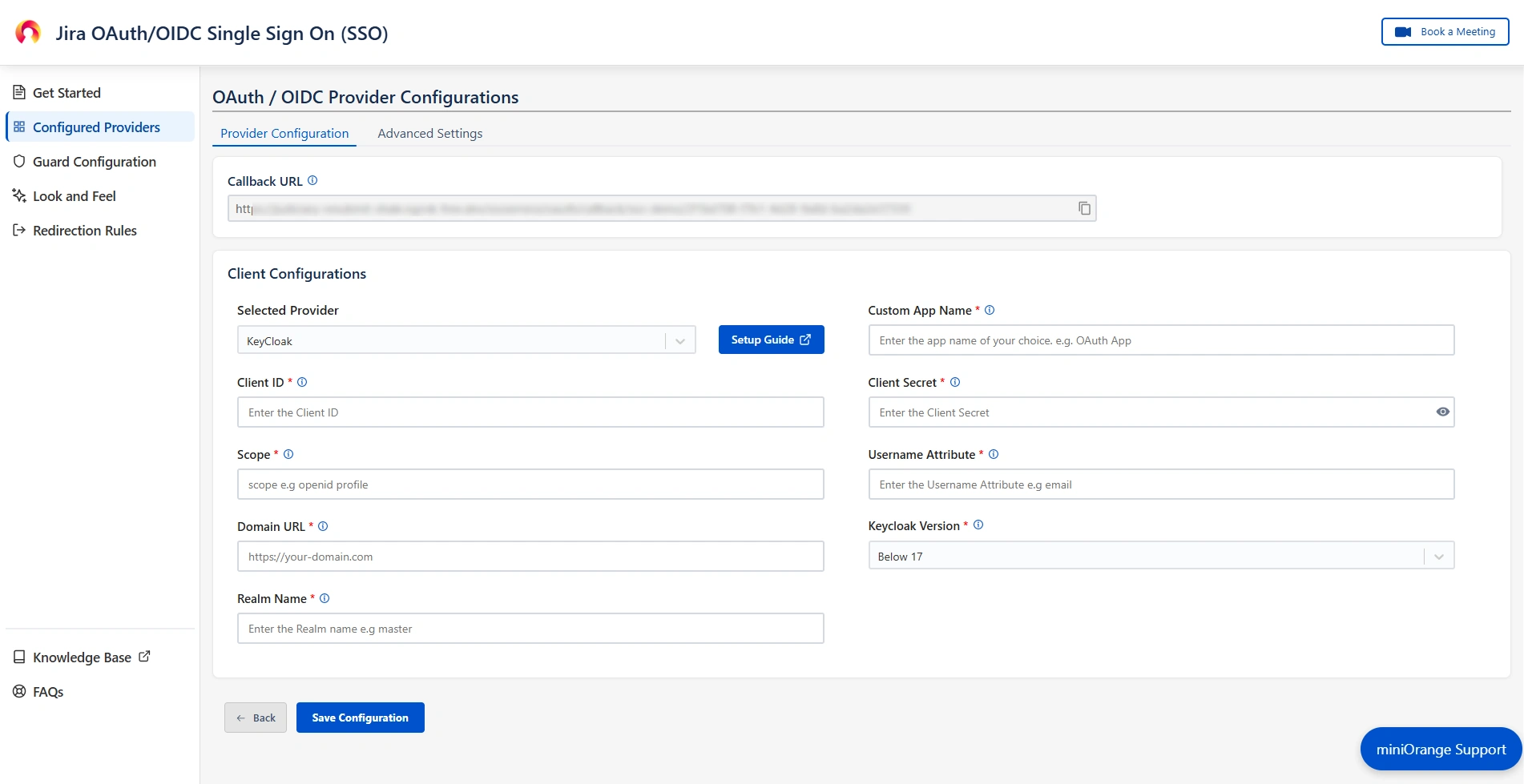Click the Realm Name info icon
The height and width of the screenshot is (784, 1524).
[325, 598]
